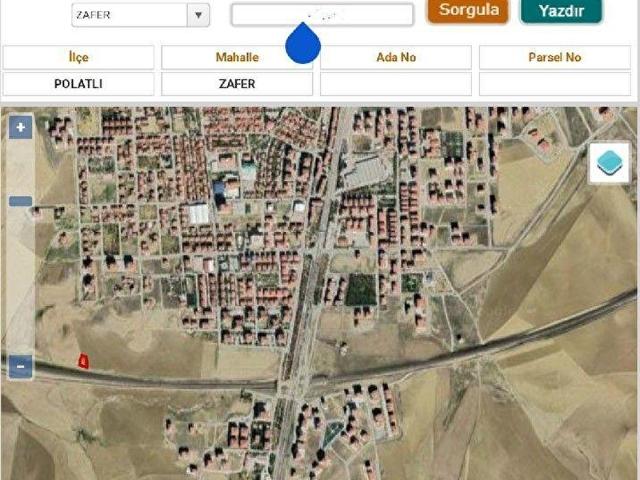
Task: Open the ZAFER mahalle dropdown arrow
Action: [x=198, y=15]
